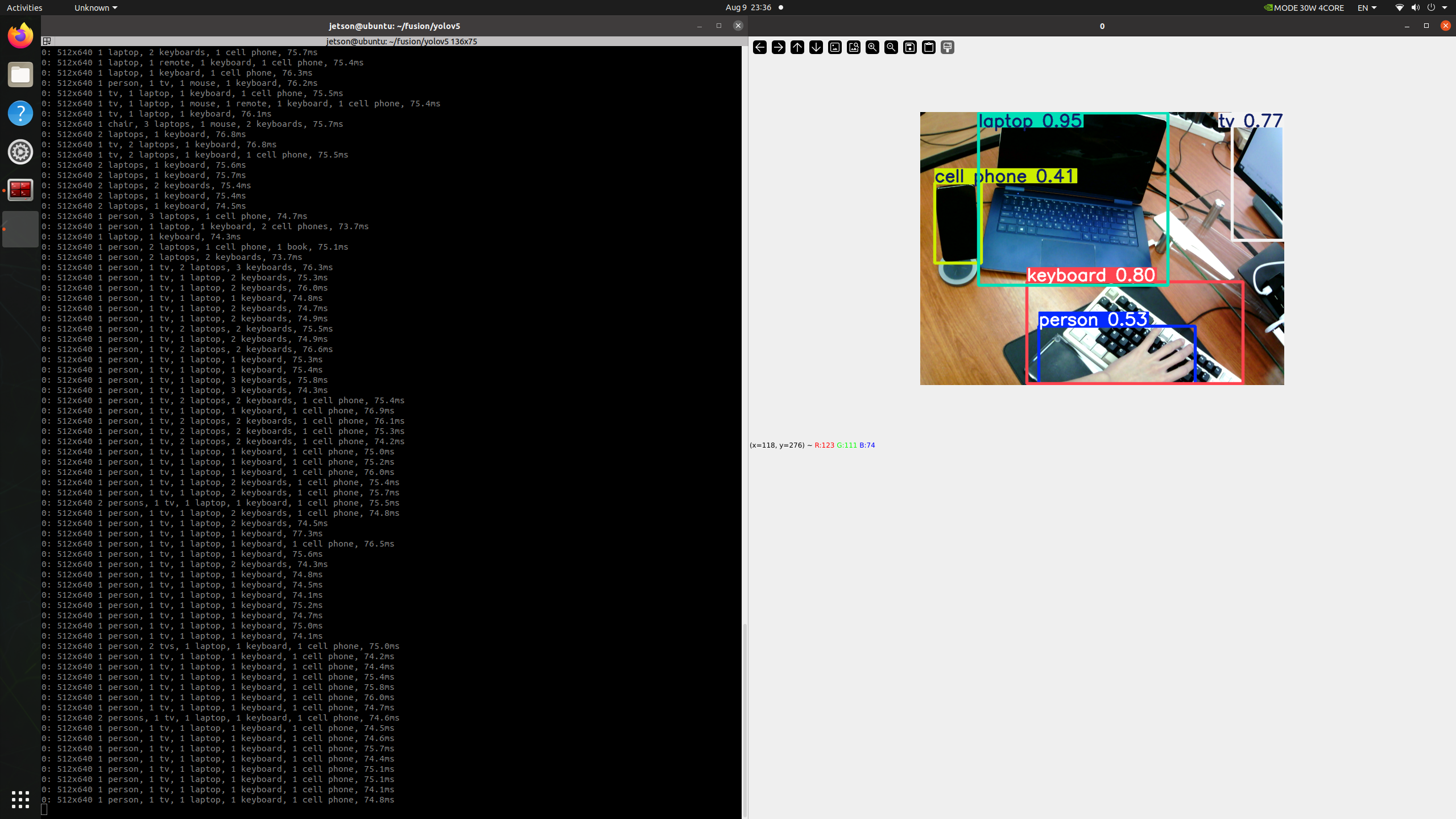Click the person 0.53 detection label

click(x=1093, y=320)
